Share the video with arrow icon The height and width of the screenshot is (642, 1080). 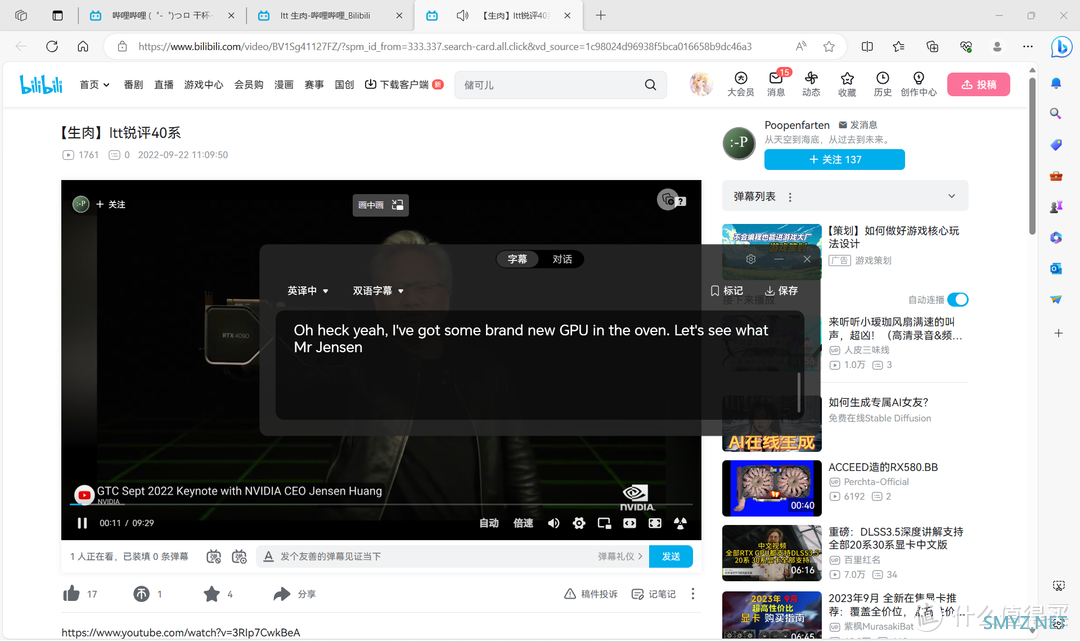click(x=282, y=594)
